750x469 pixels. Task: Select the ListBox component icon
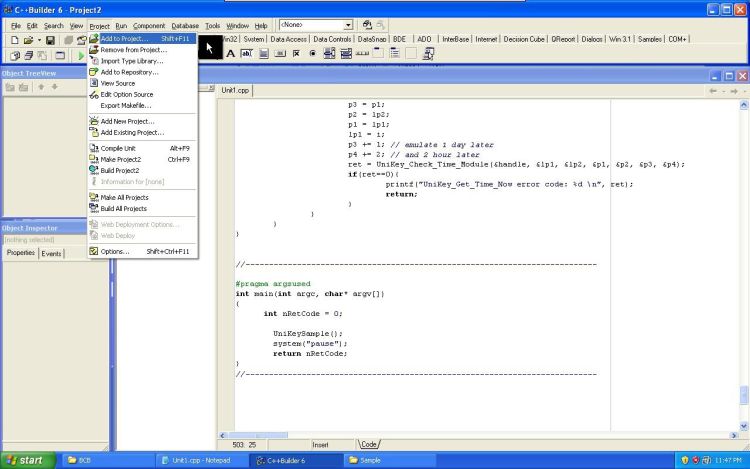click(x=330, y=54)
